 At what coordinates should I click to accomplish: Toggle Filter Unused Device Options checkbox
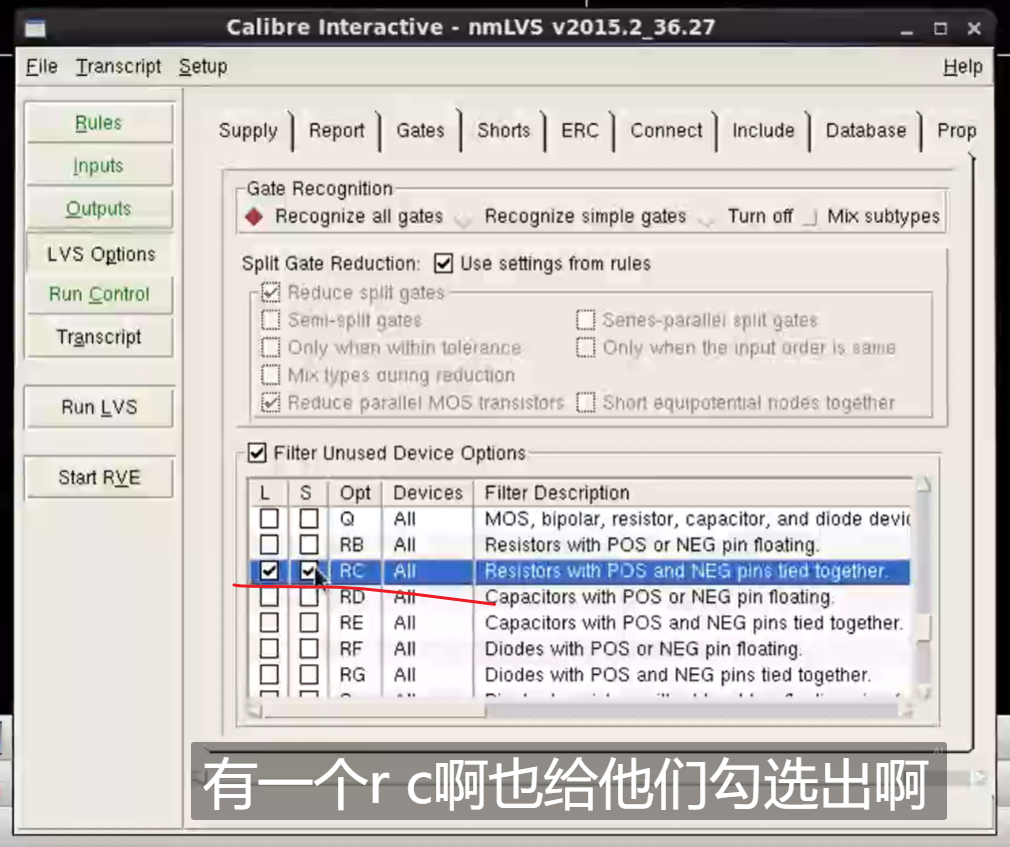[257, 453]
